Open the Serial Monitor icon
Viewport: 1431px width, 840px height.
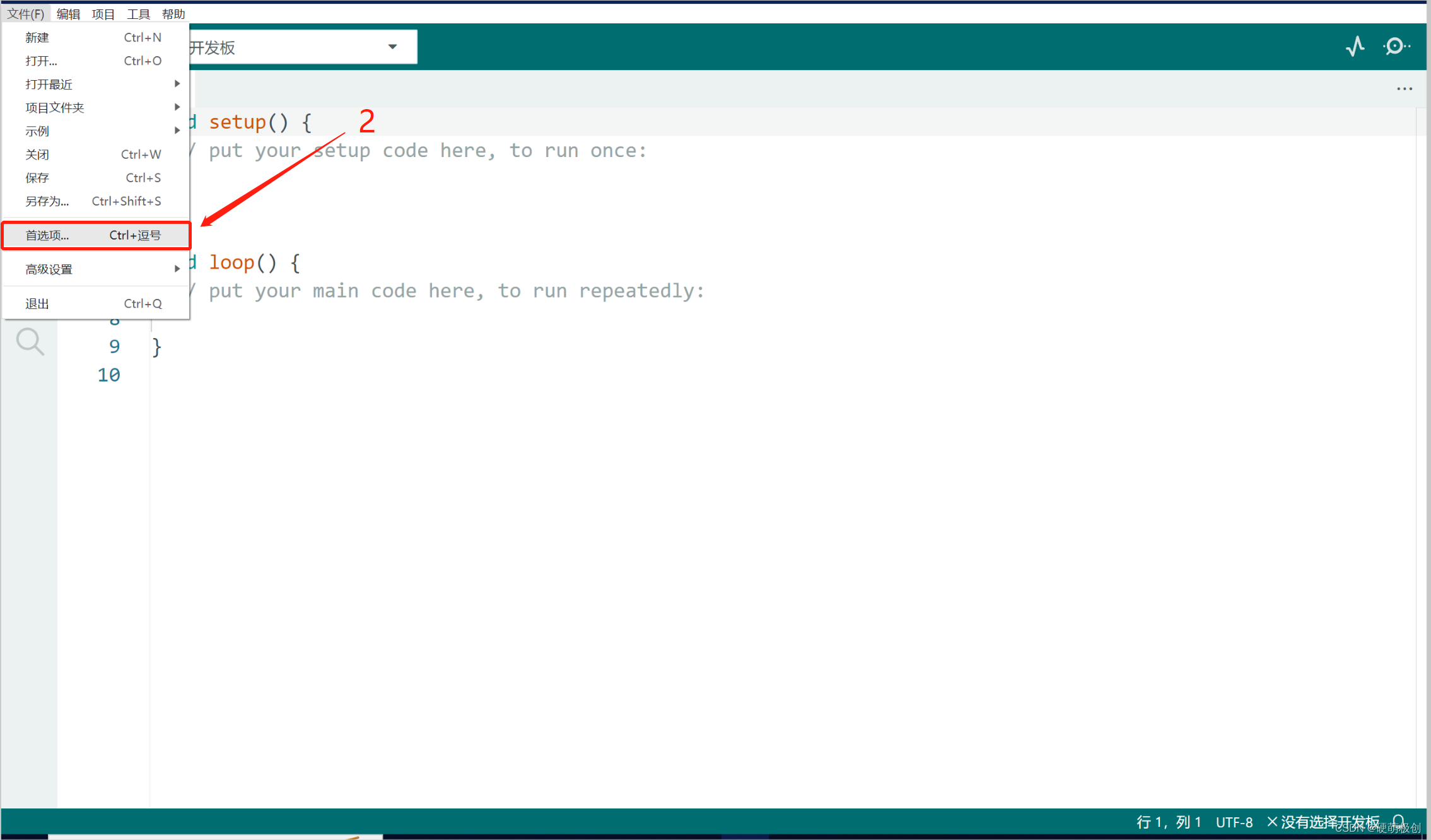point(1396,47)
